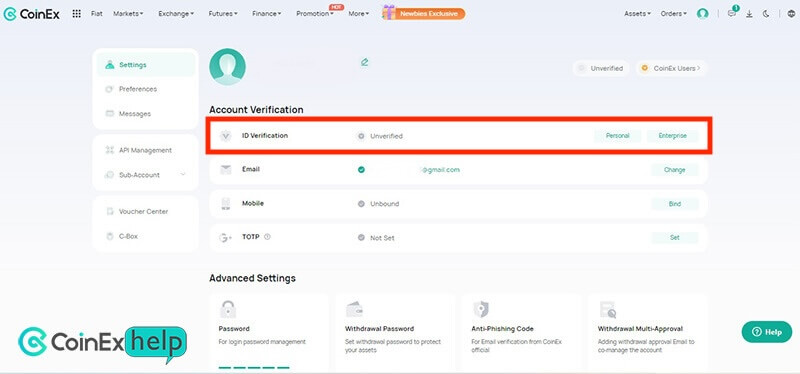Click Change button for Email
800x374 pixels.
[674, 170]
